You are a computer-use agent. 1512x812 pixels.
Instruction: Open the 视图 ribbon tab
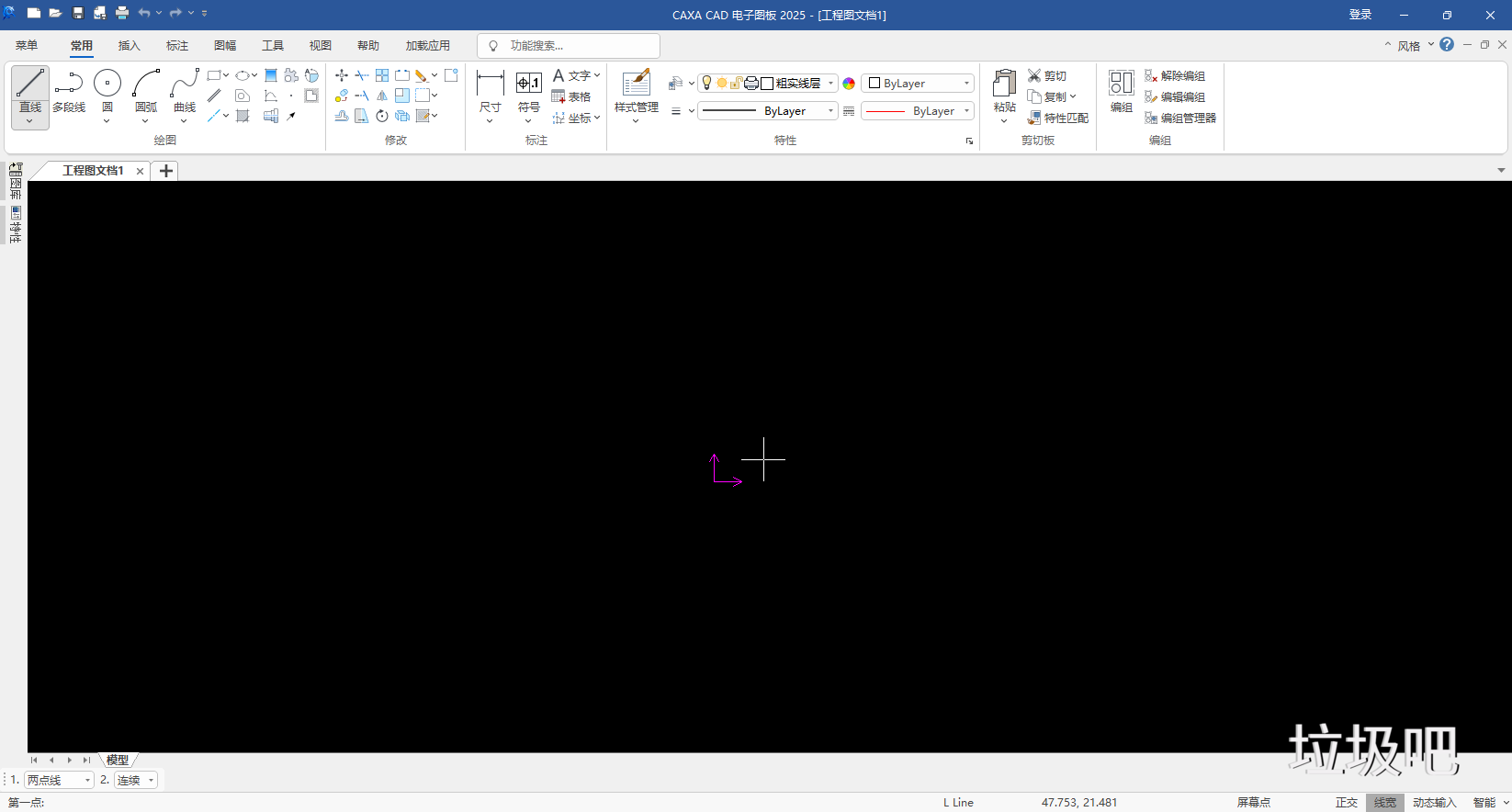click(x=321, y=46)
